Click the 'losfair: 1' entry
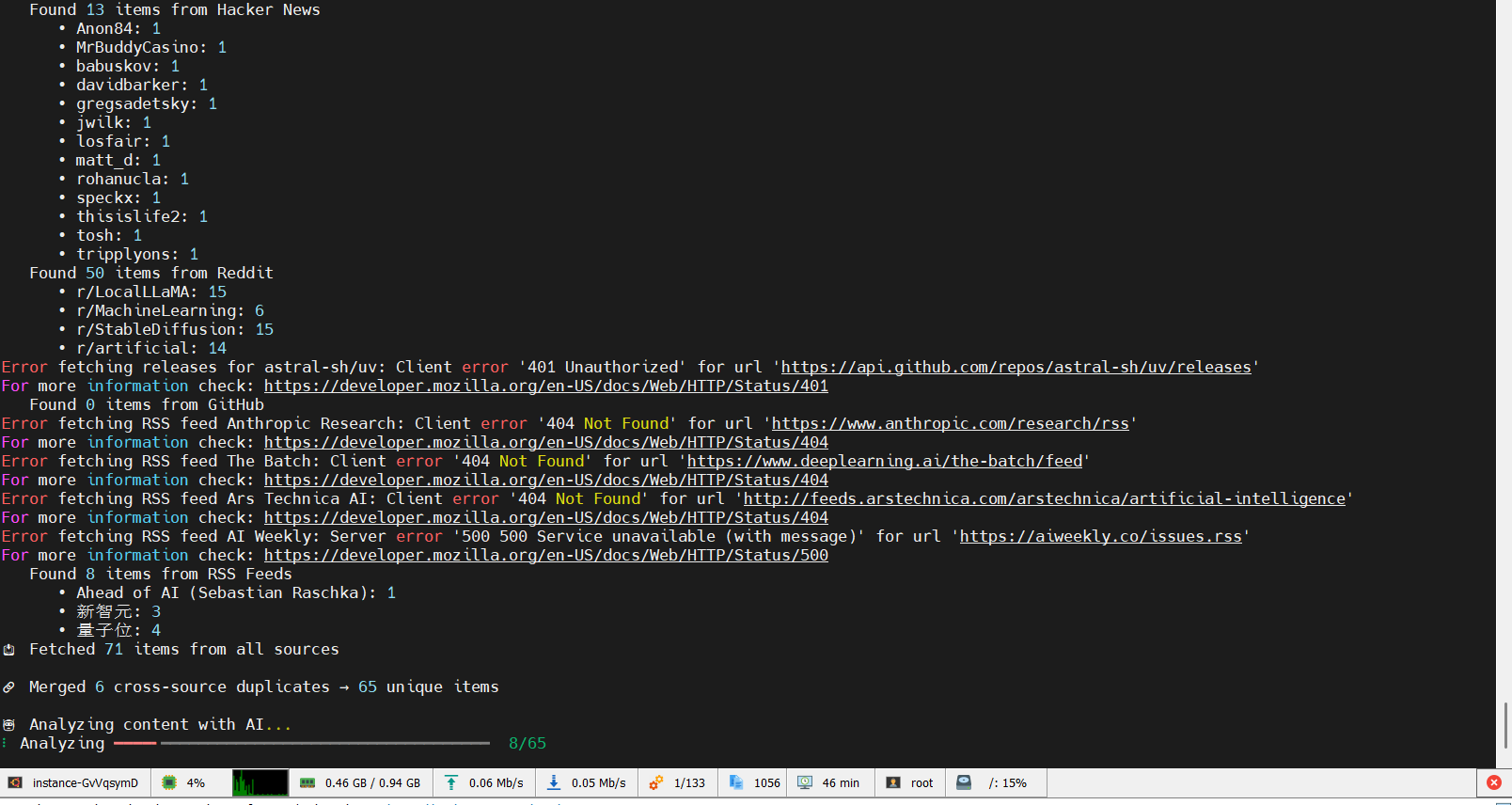The image size is (1512, 805). [x=123, y=141]
